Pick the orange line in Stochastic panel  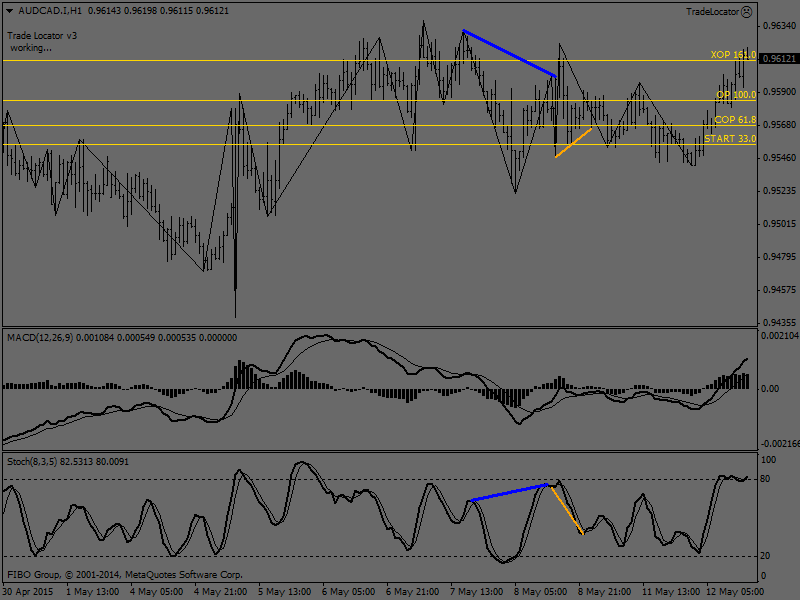click(x=567, y=510)
